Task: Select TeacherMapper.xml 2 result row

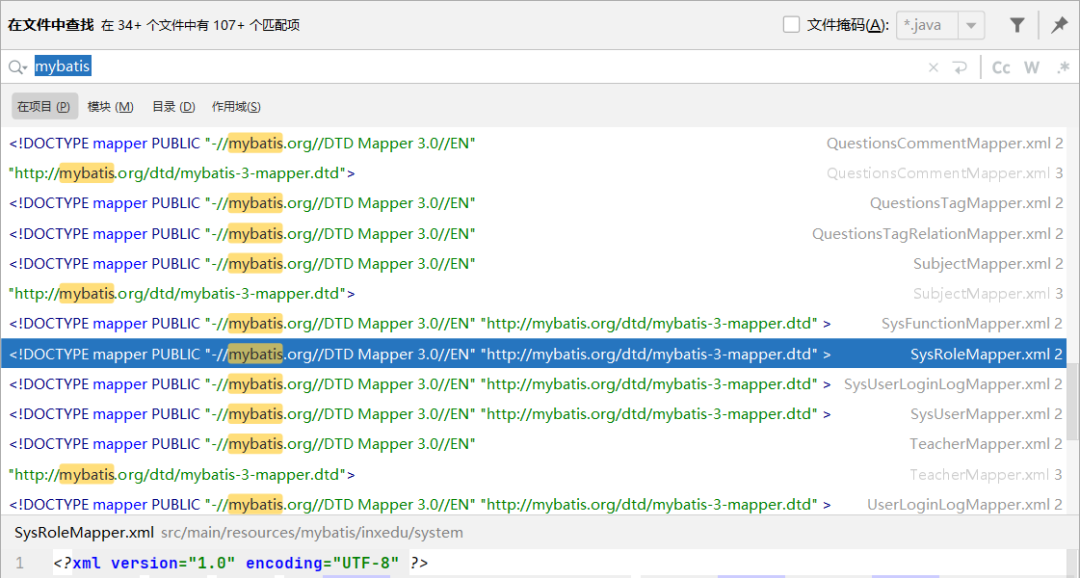Action: pyautogui.click(x=534, y=444)
